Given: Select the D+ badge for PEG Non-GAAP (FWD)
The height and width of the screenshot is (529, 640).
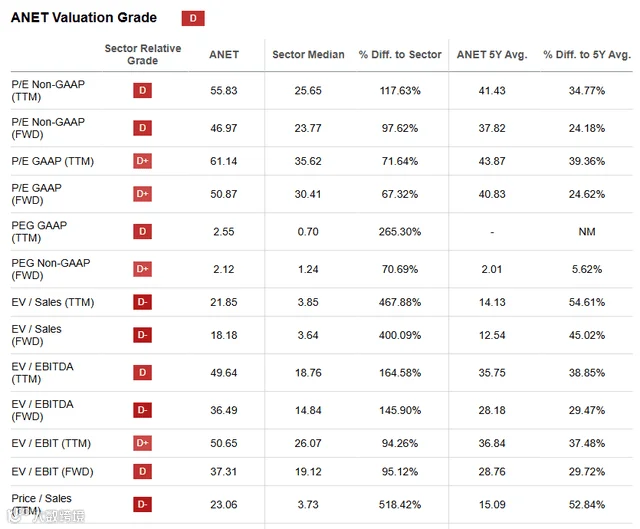Looking at the screenshot, I should (x=142, y=269).
